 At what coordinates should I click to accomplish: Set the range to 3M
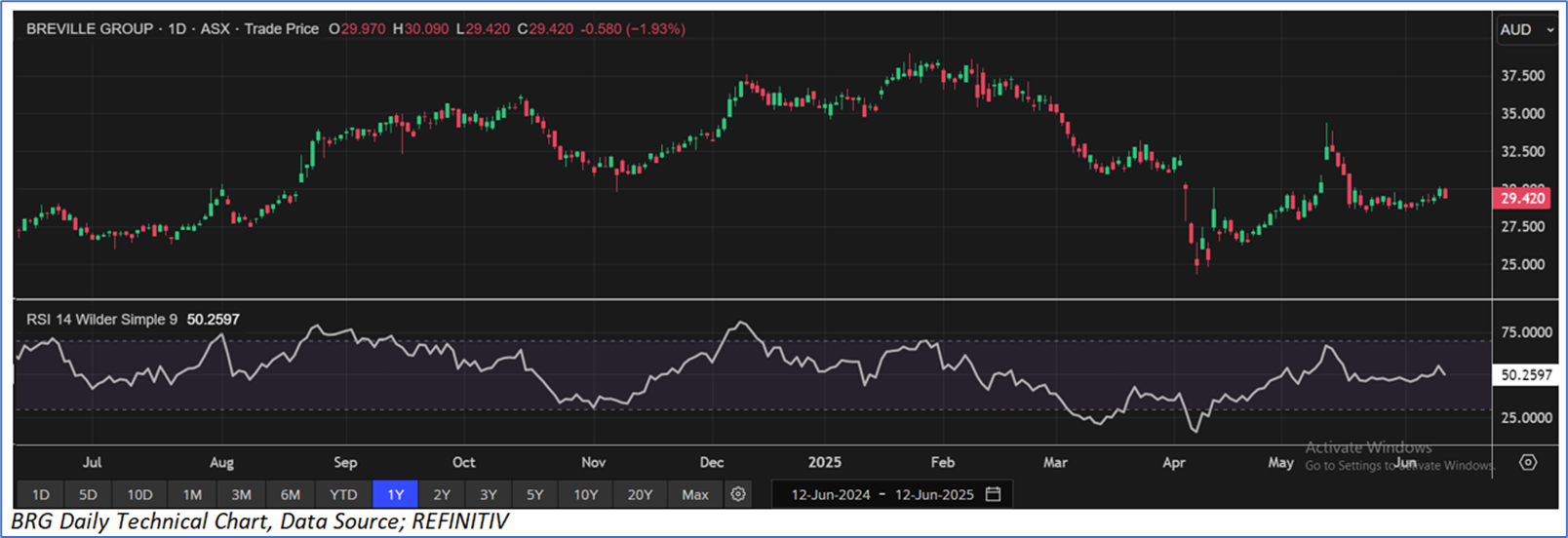[241, 494]
